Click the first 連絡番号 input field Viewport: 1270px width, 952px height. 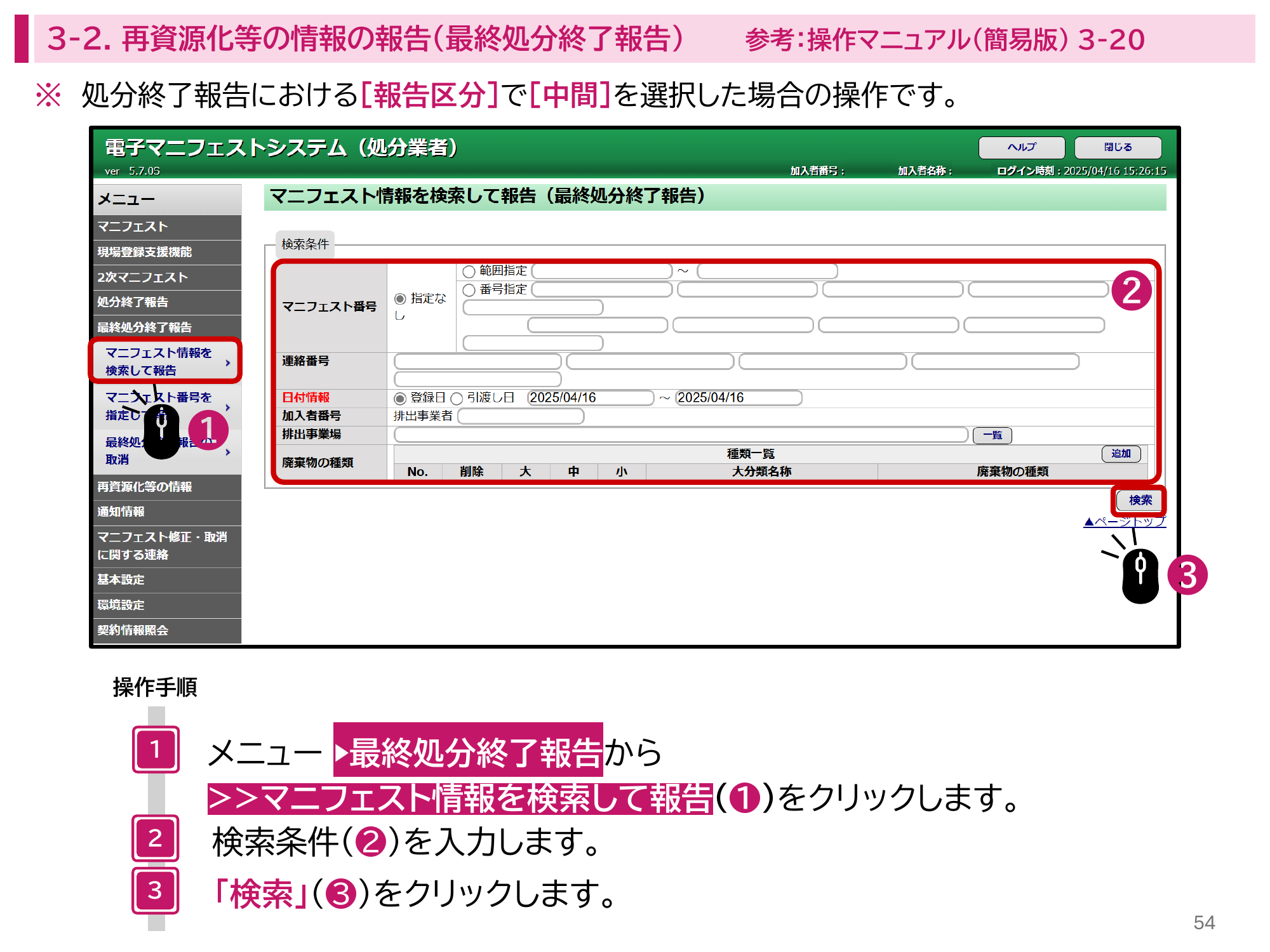tap(478, 362)
